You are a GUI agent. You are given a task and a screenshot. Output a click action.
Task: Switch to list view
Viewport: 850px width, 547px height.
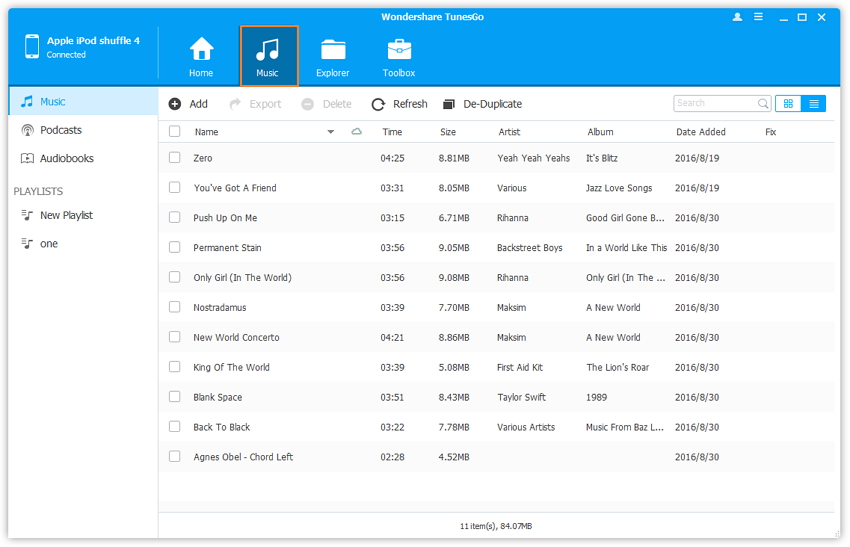(x=814, y=103)
